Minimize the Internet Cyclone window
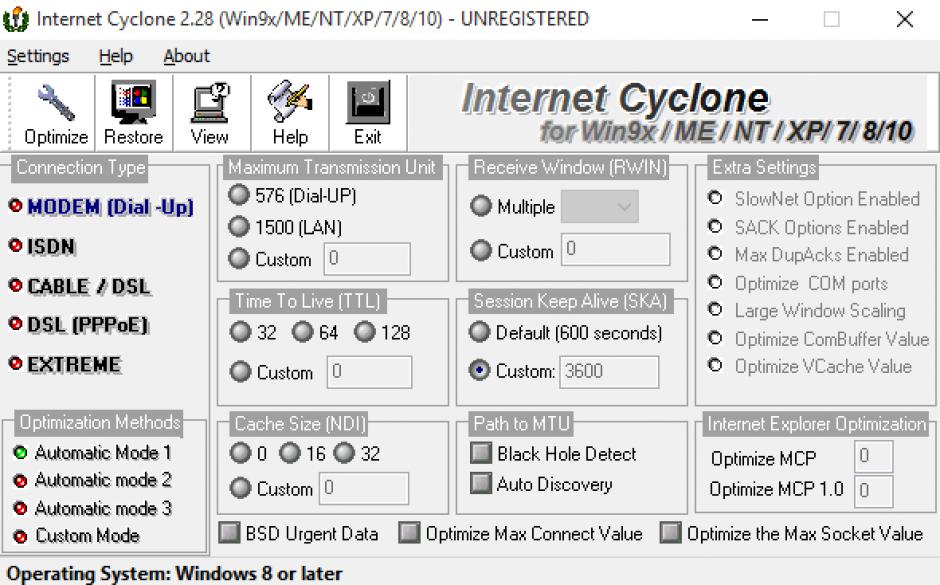Viewport: 940px width, 585px height. (760, 19)
